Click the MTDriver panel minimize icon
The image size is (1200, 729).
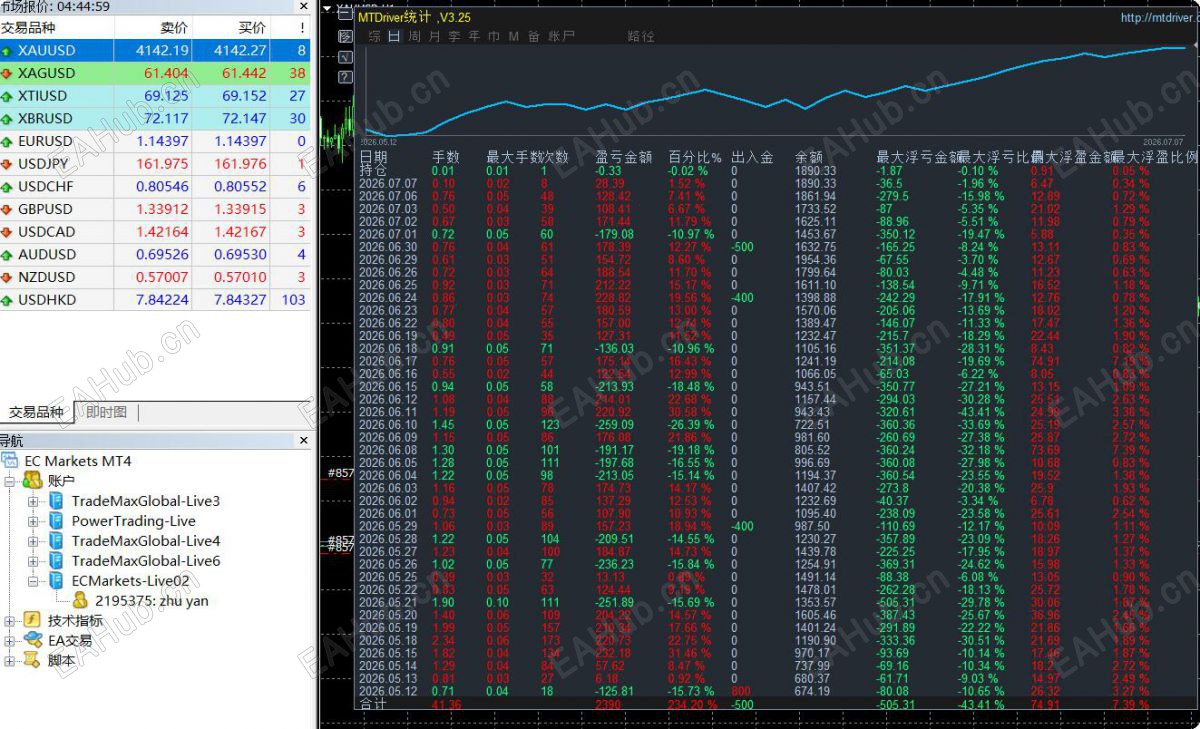[x=346, y=16]
